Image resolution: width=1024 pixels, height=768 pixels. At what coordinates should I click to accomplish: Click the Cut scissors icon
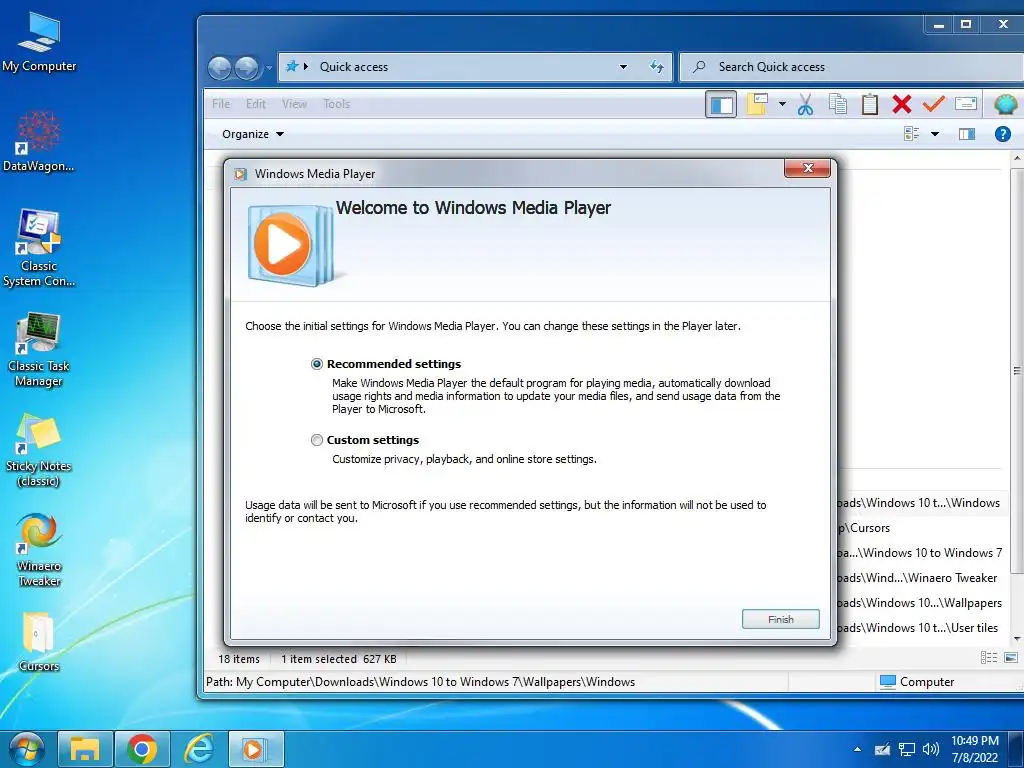click(805, 104)
